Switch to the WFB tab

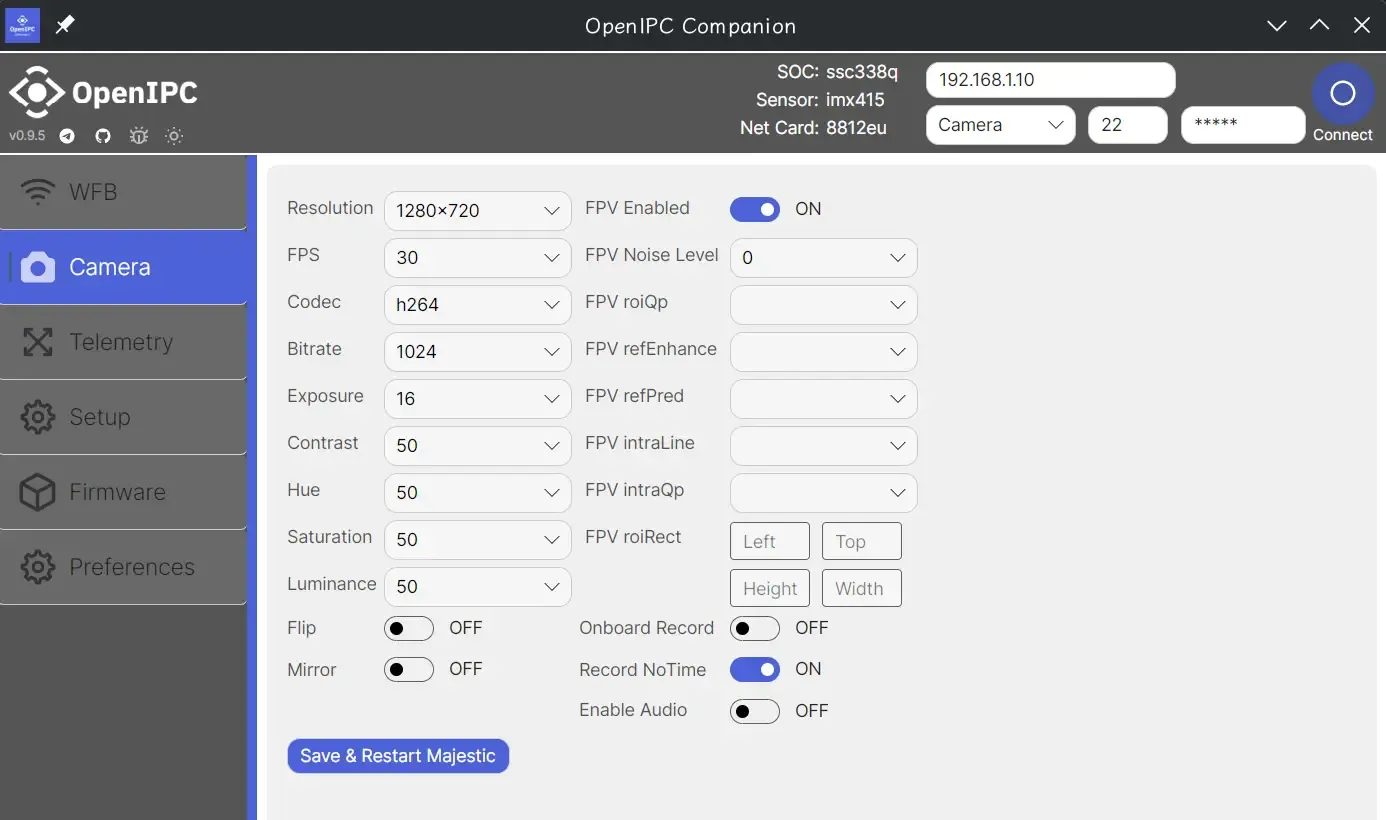pos(123,192)
